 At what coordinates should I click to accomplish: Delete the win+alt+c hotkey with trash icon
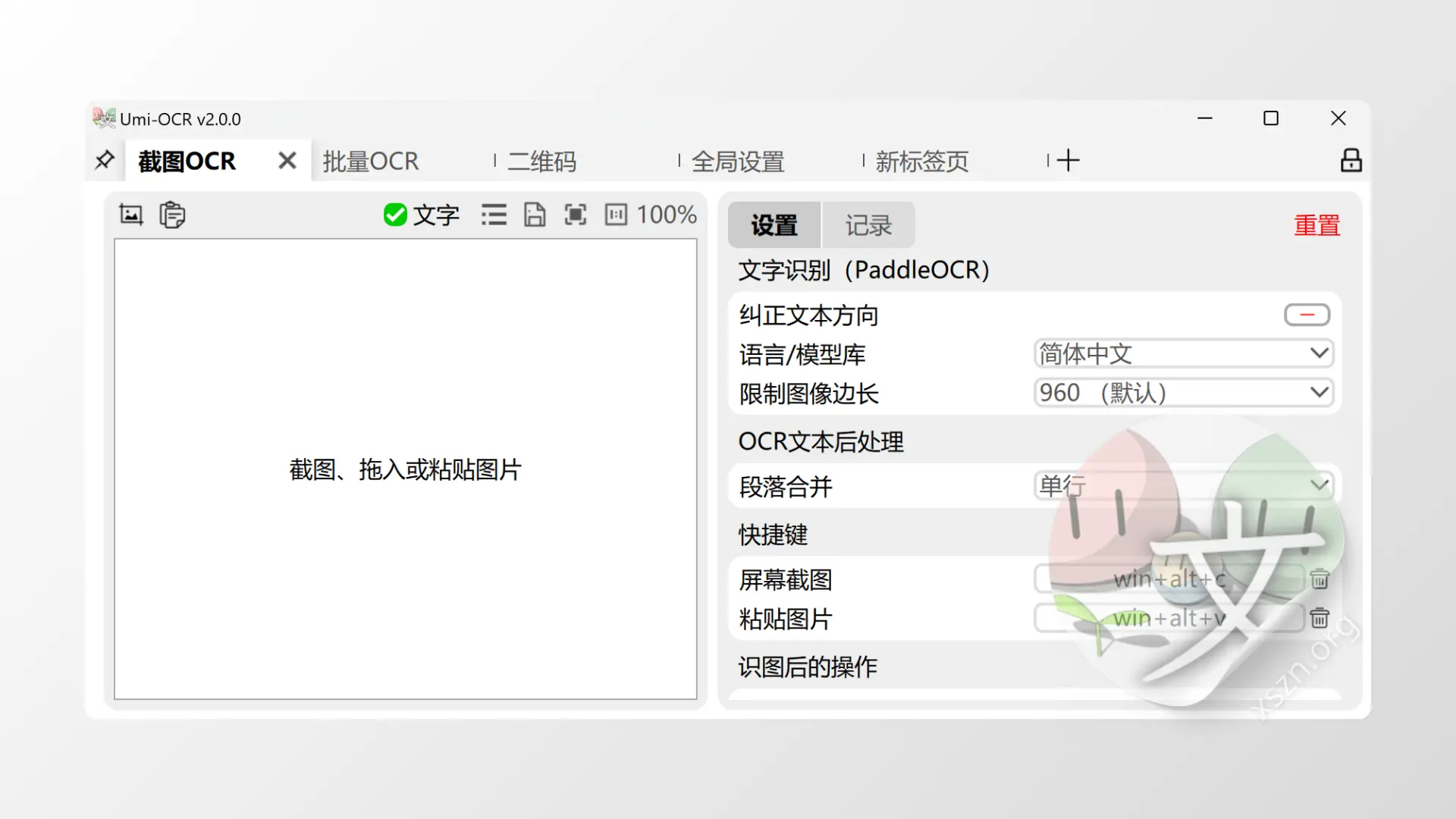click(x=1319, y=579)
